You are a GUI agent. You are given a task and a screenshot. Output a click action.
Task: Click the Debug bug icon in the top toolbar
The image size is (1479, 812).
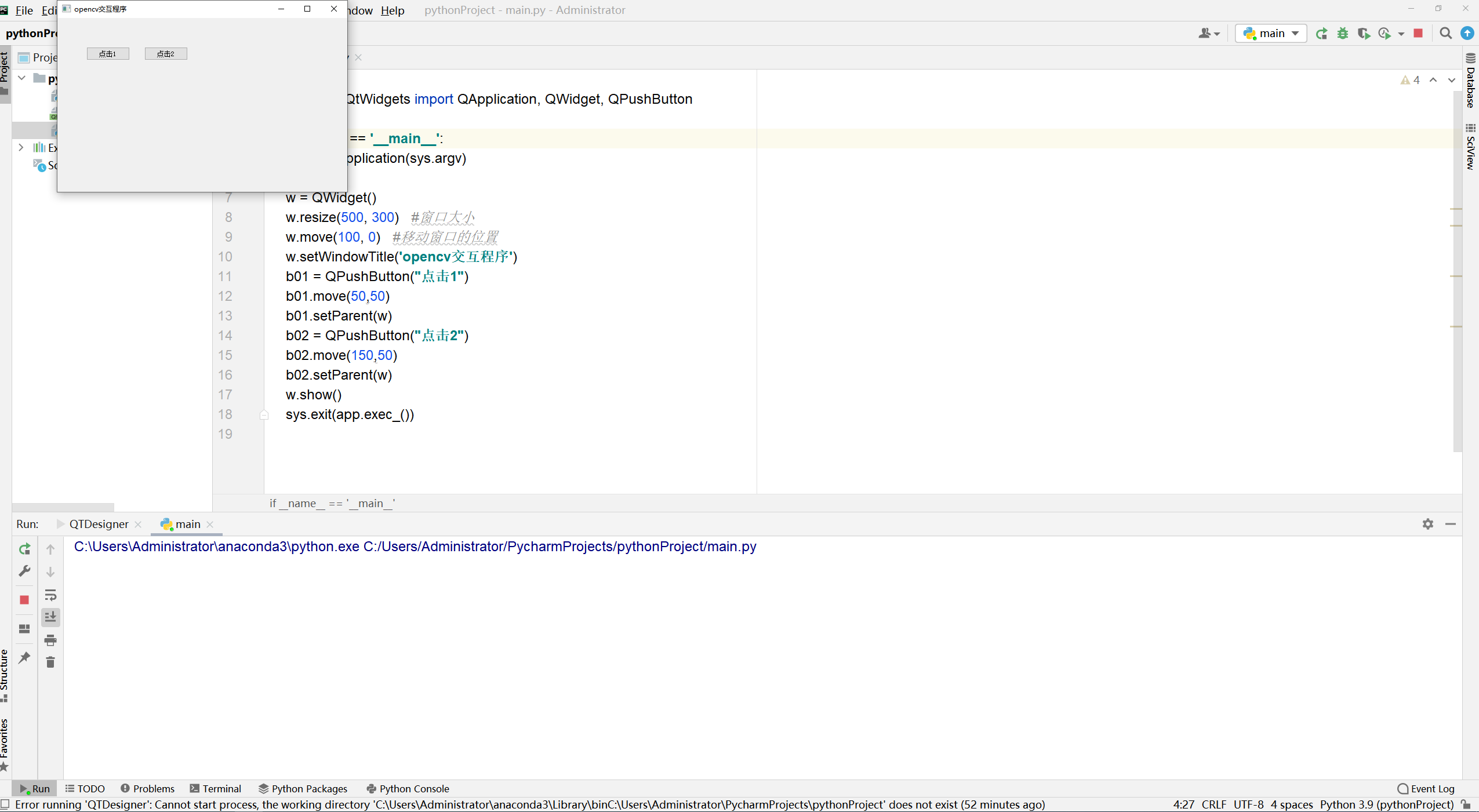click(1343, 34)
